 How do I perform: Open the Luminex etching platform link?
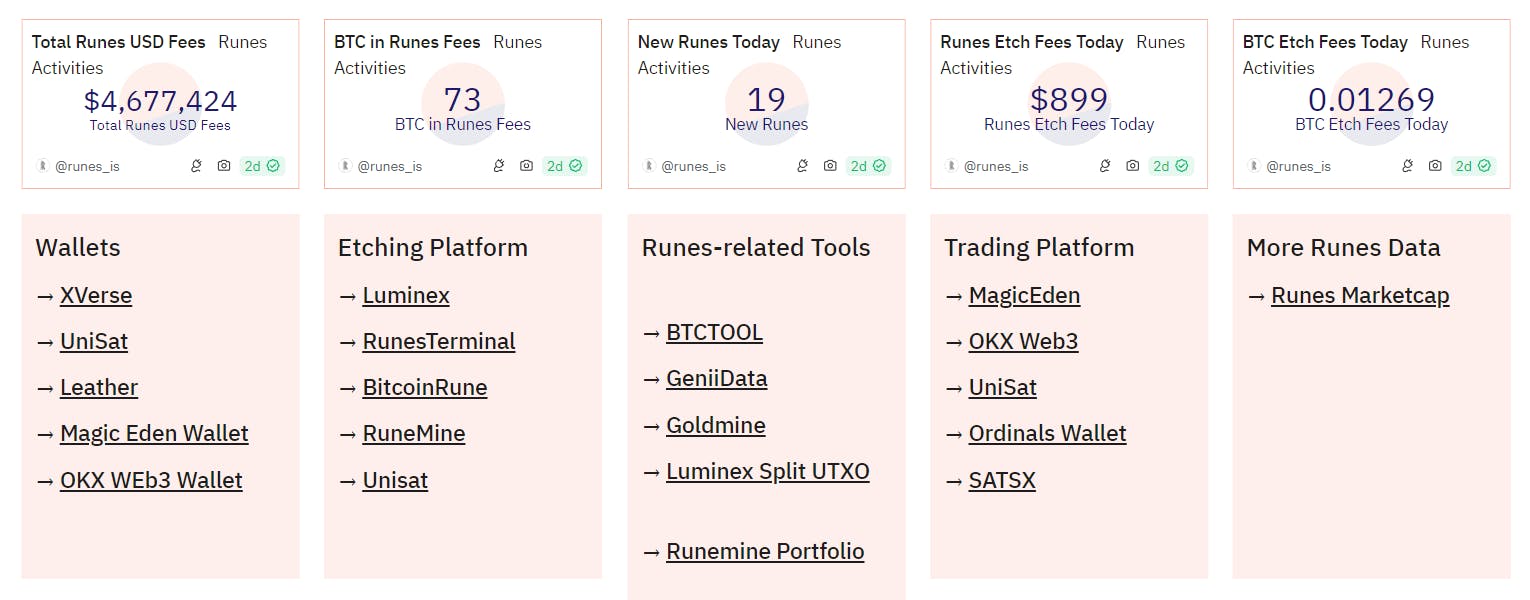(406, 295)
